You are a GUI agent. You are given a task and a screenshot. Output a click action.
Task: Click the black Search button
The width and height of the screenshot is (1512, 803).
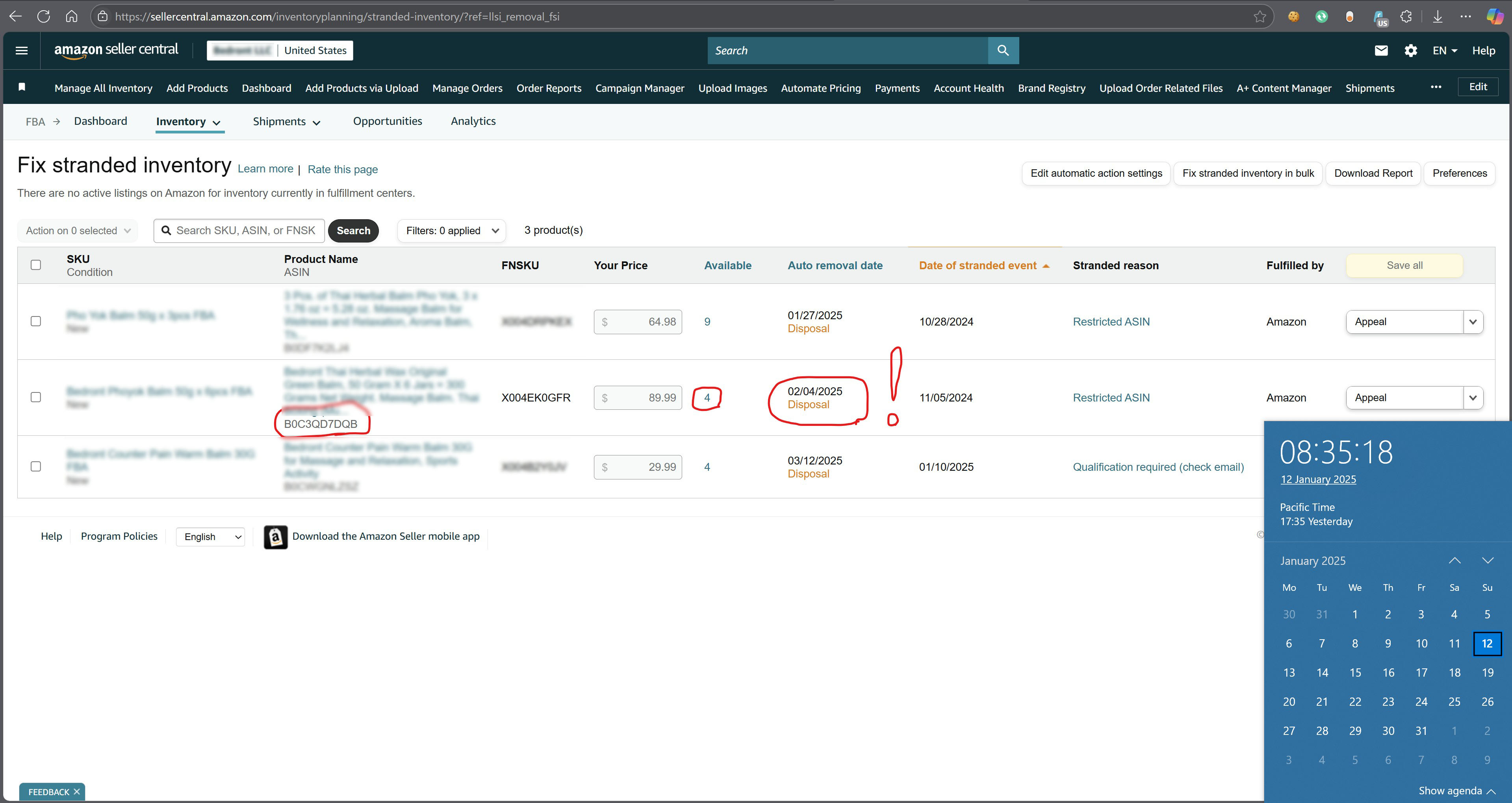click(353, 231)
